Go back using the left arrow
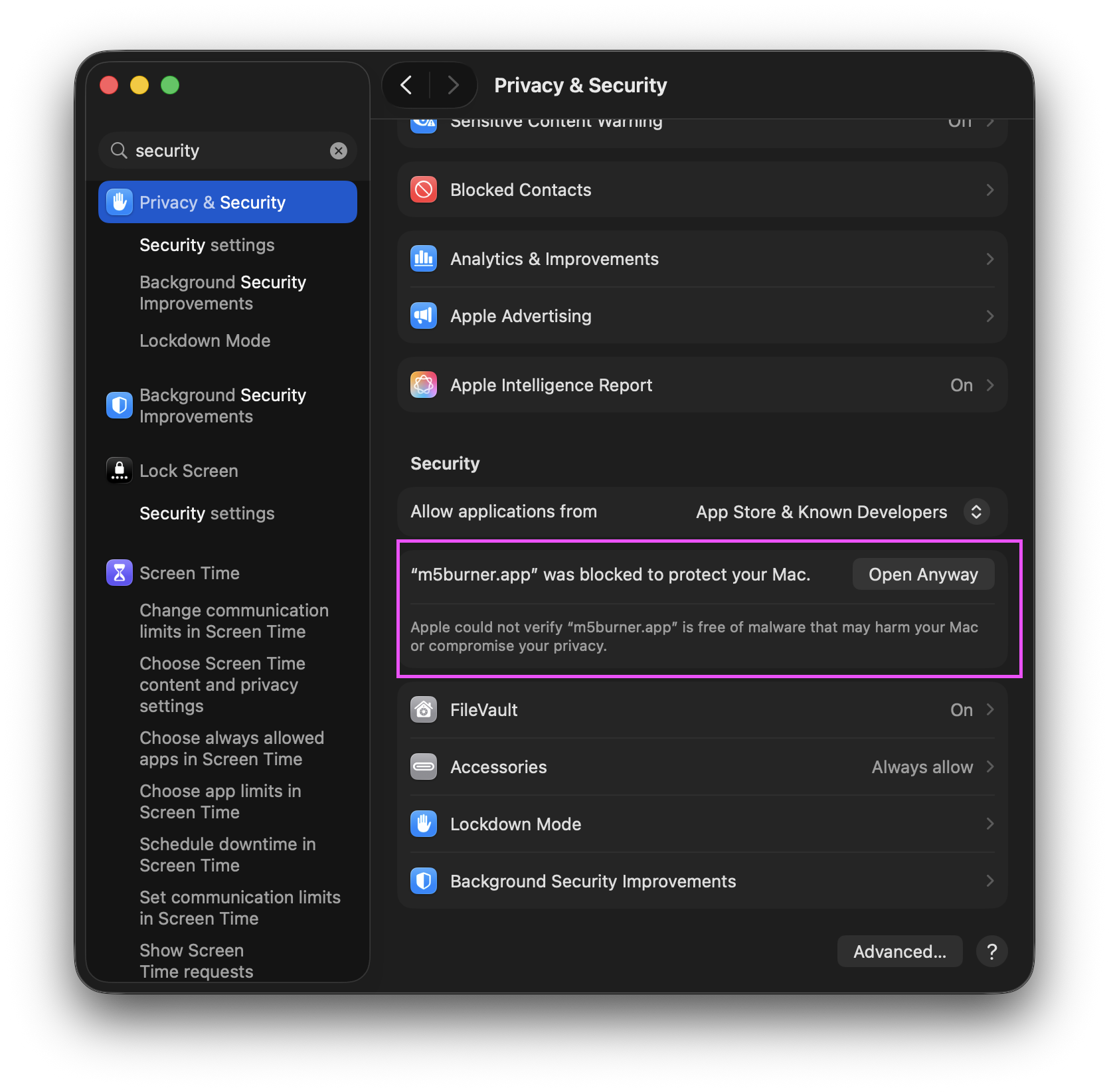The image size is (1109, 1092). [x=407, y=85]
